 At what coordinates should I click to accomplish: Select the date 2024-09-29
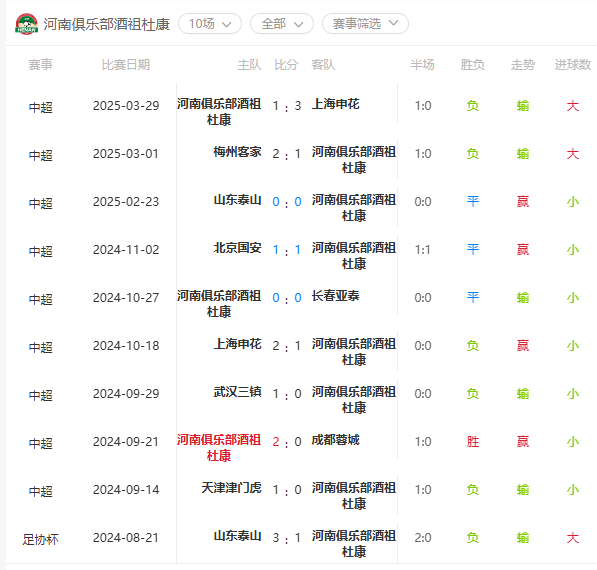coord(126,393)
